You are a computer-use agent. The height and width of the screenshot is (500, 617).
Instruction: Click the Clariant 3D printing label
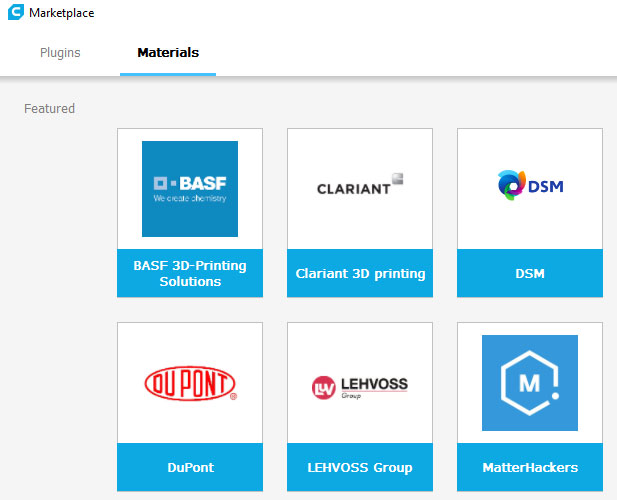[x=360, y=273]
